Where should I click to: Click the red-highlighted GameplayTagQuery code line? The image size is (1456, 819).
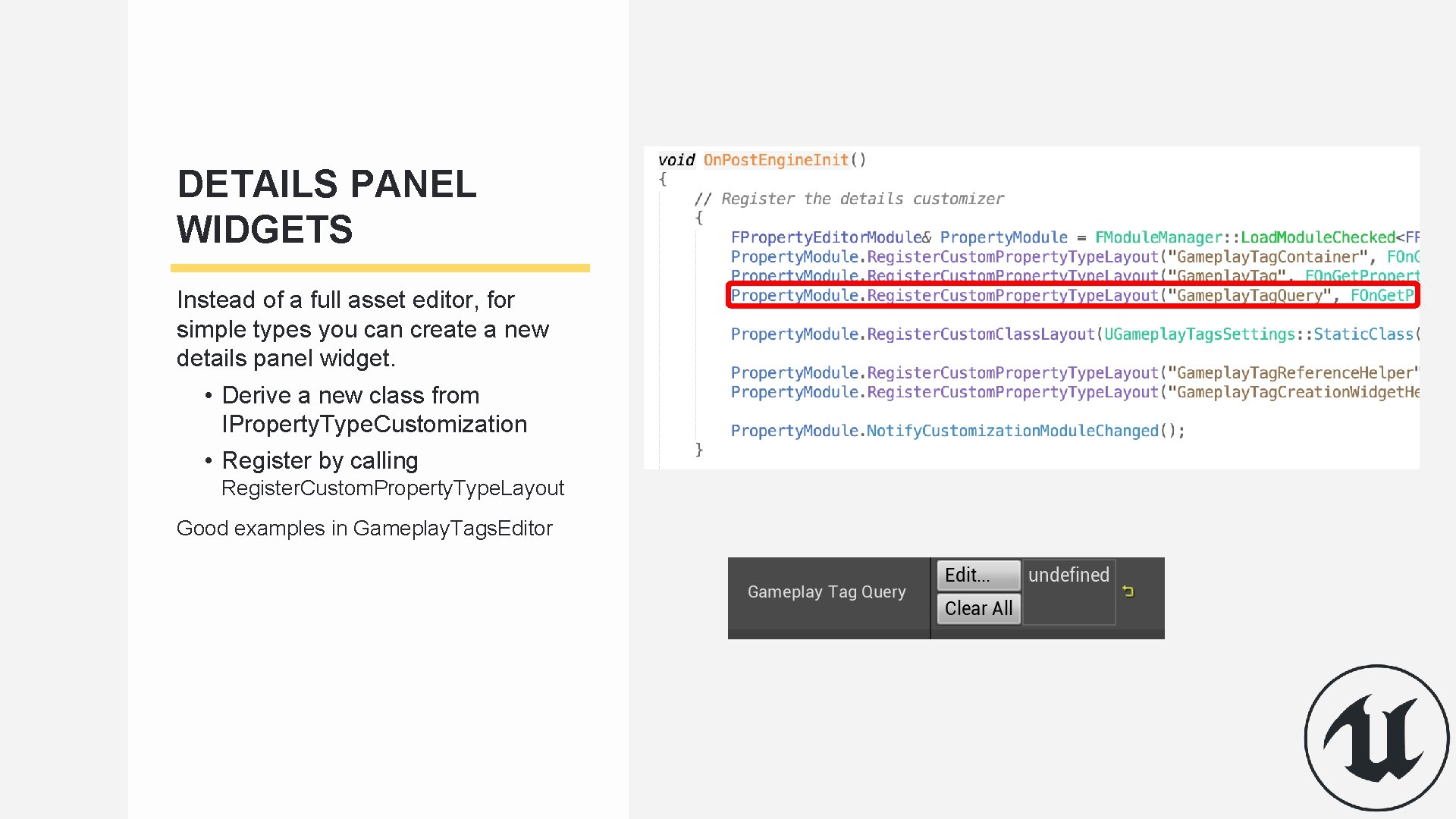coord(1072,296)
